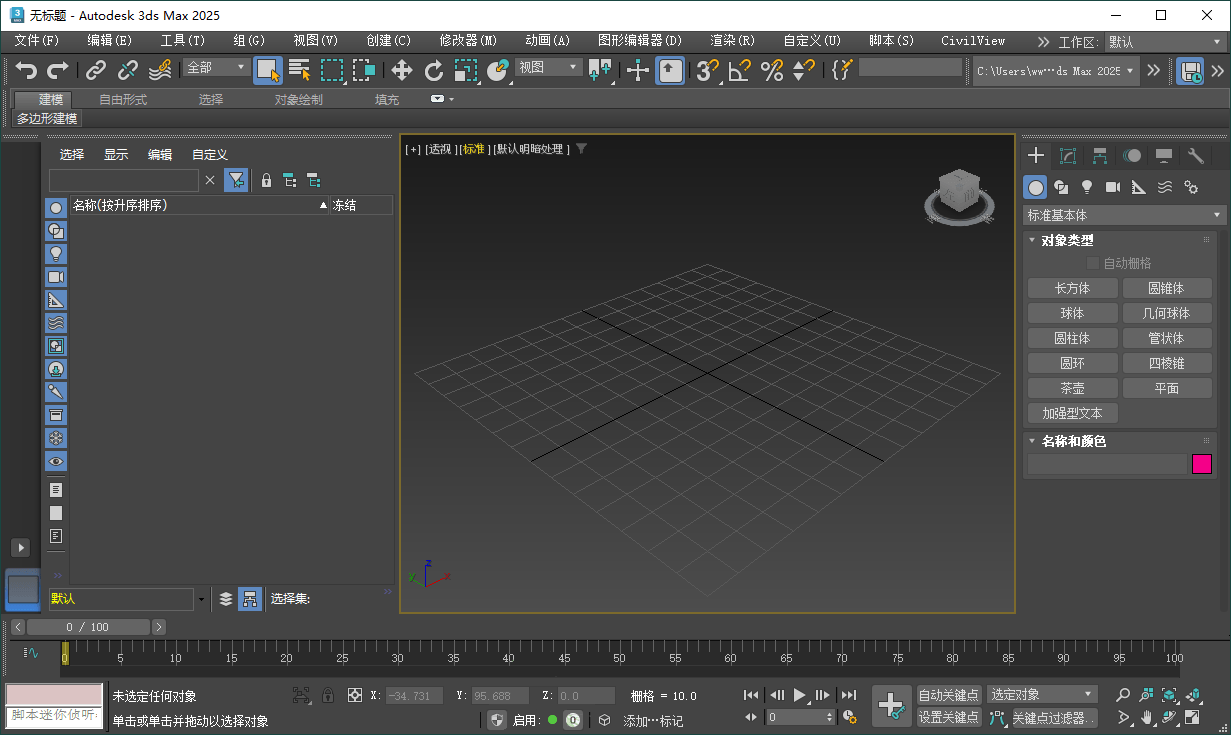The width and height of the screenshot is (1231, 735).
Task: Open the pink object color swatch
Action: pos(1202,463)
